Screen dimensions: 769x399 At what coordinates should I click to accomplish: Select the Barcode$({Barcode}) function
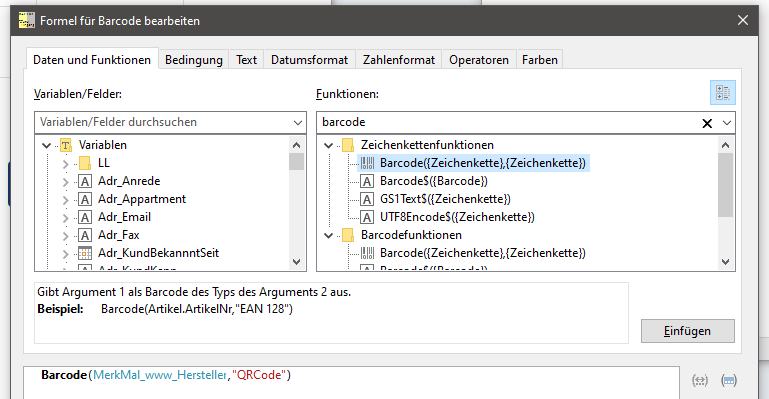pyautogui.click(x=434, y=181)
